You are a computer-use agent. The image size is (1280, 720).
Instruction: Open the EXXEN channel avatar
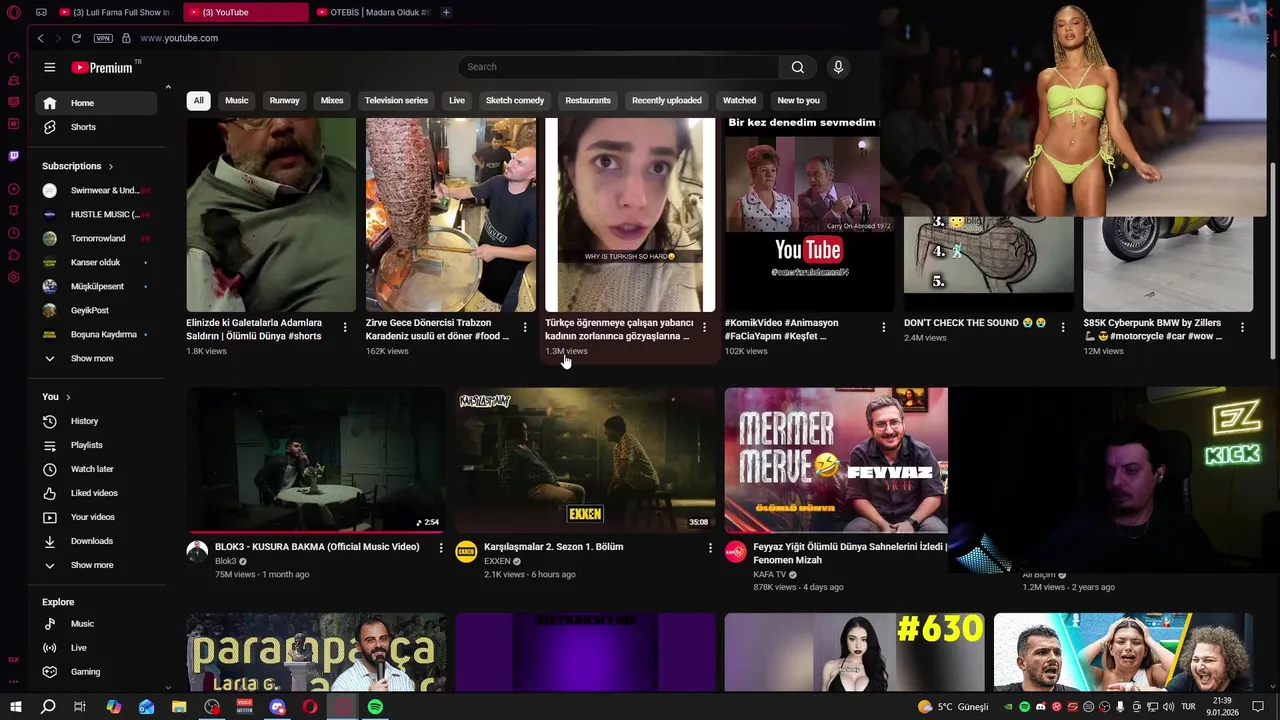tap(467, 552)
